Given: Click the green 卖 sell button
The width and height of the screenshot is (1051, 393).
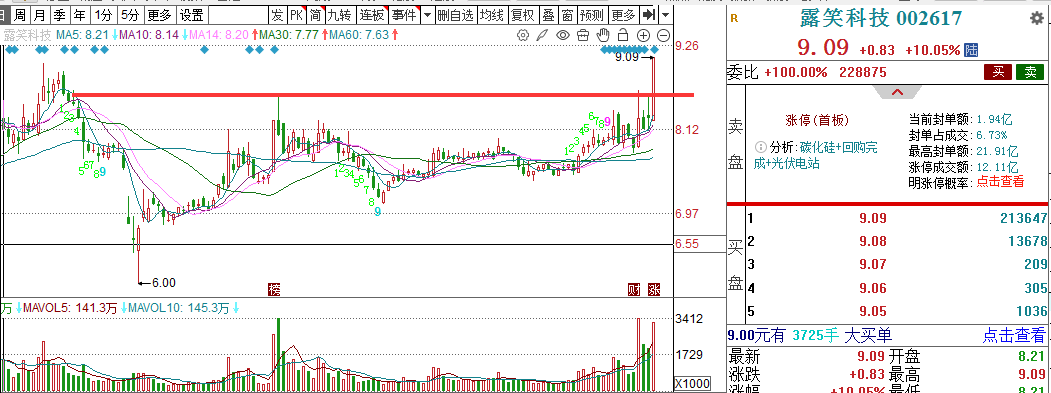Looking at the screenshot, I should point(1030,72).
